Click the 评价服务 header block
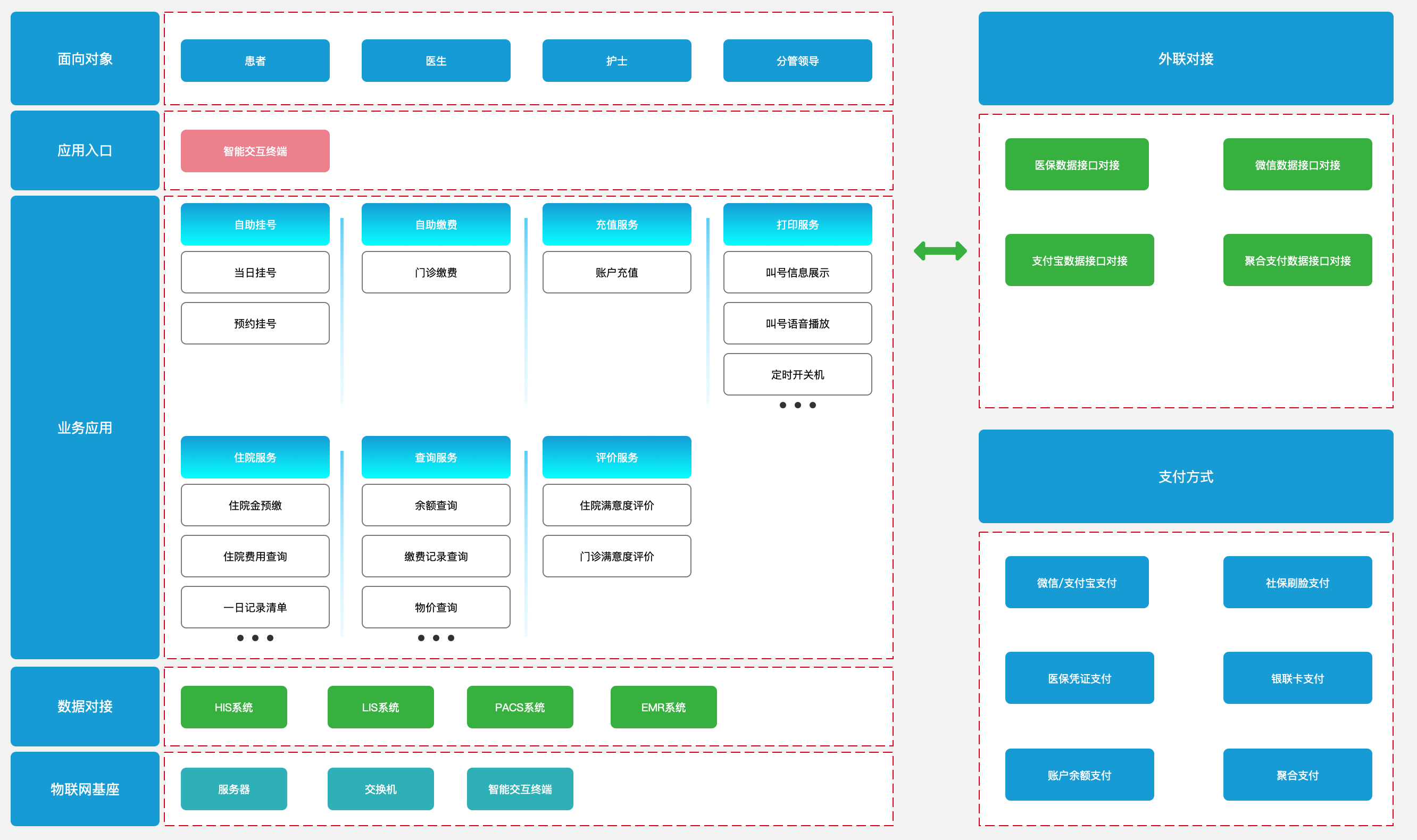This screenshot has width=1417, height=840. tap(616, 457)
